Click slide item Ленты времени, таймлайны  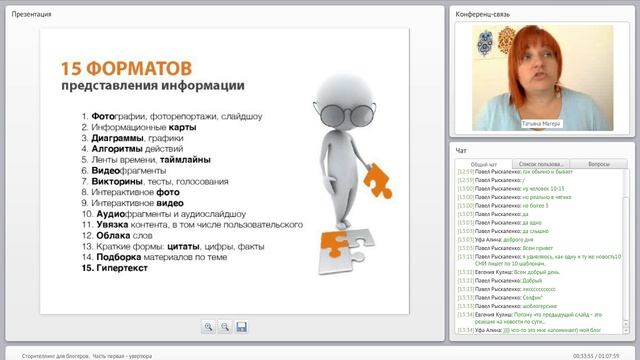point(146,160)
